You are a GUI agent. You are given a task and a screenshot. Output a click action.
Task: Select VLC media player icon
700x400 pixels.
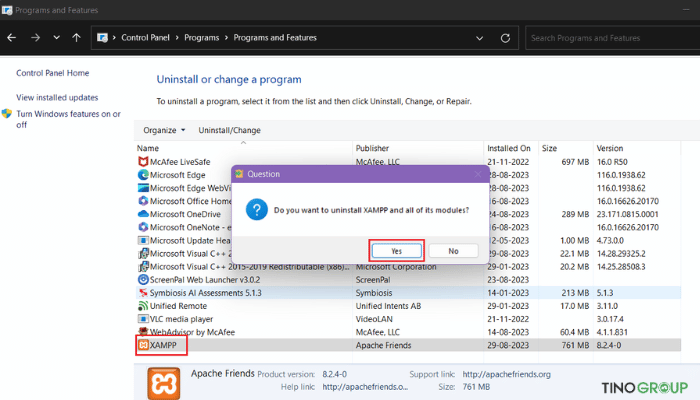[143, 319]
